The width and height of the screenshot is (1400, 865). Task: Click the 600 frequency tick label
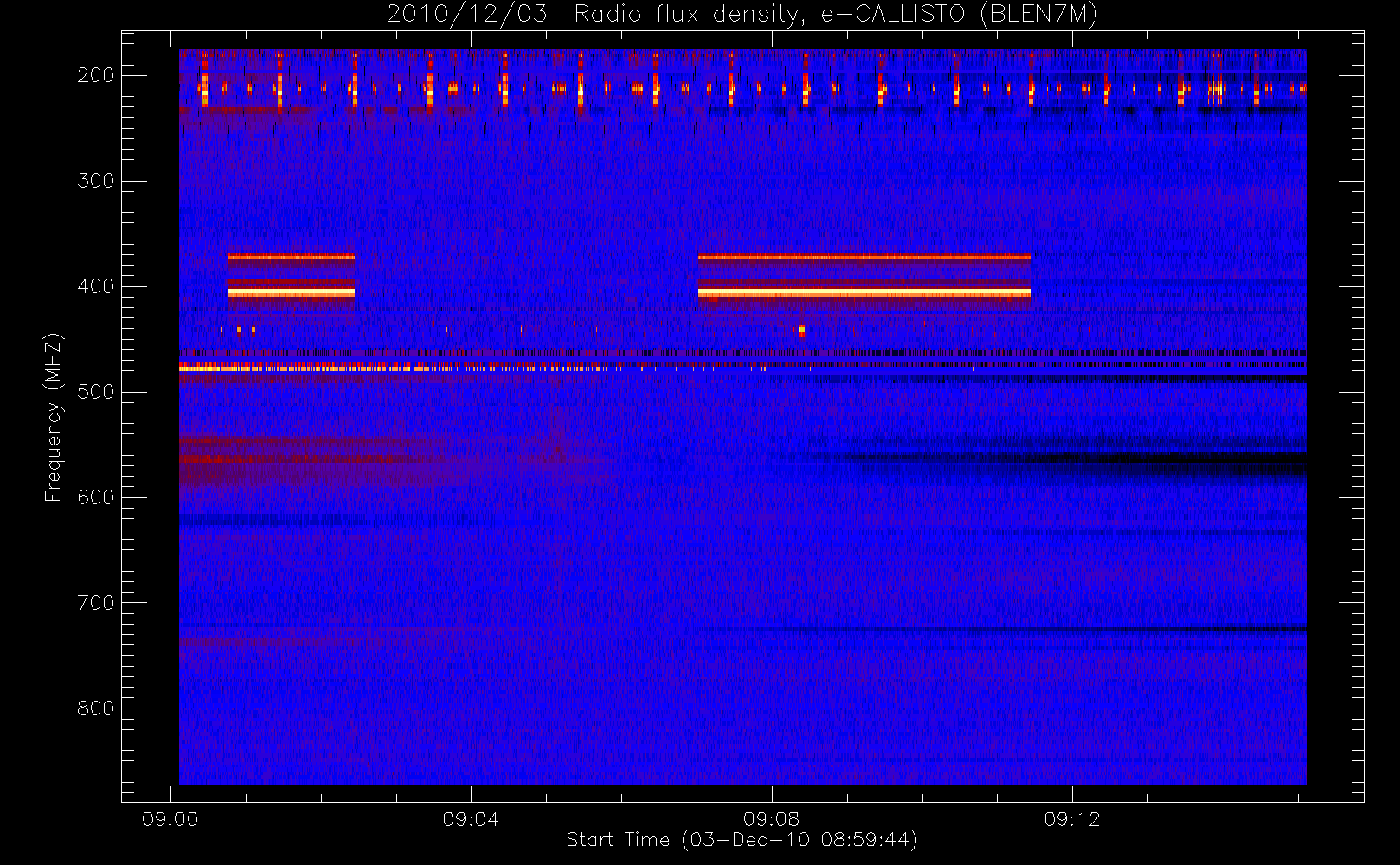click(x=95, y=497)
